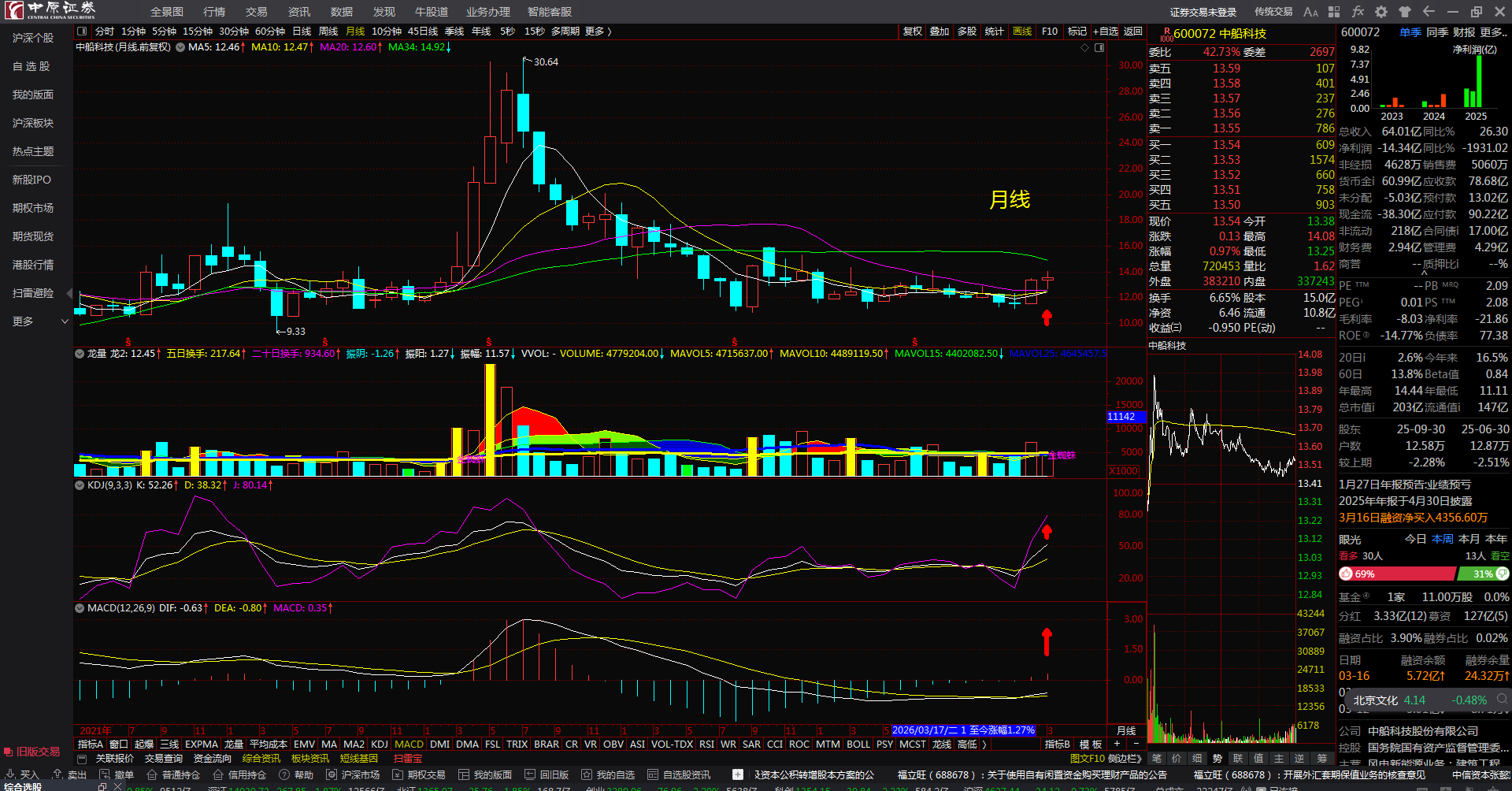This screenshot has height=791, width=1512.
Task: Click the search icon beside 北京文化
Action: click(1503, 700)
